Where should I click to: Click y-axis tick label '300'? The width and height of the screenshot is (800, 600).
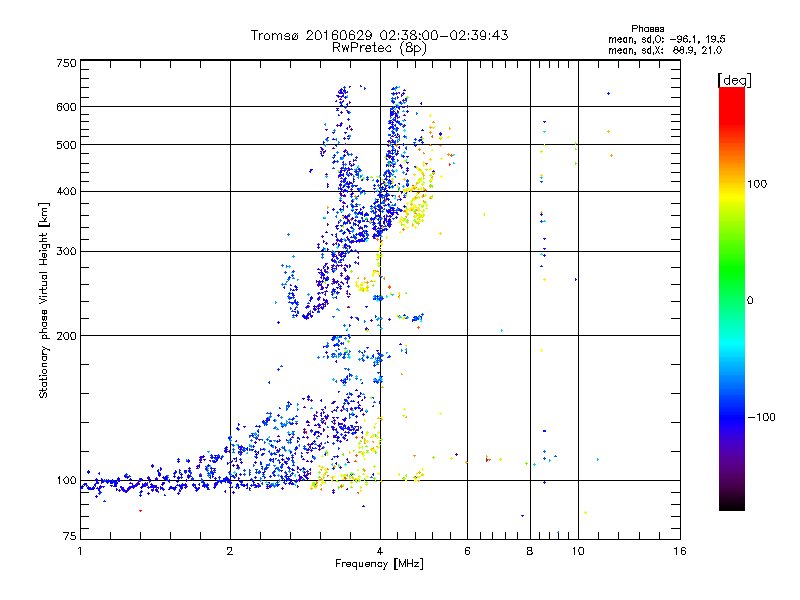[66, 251]
